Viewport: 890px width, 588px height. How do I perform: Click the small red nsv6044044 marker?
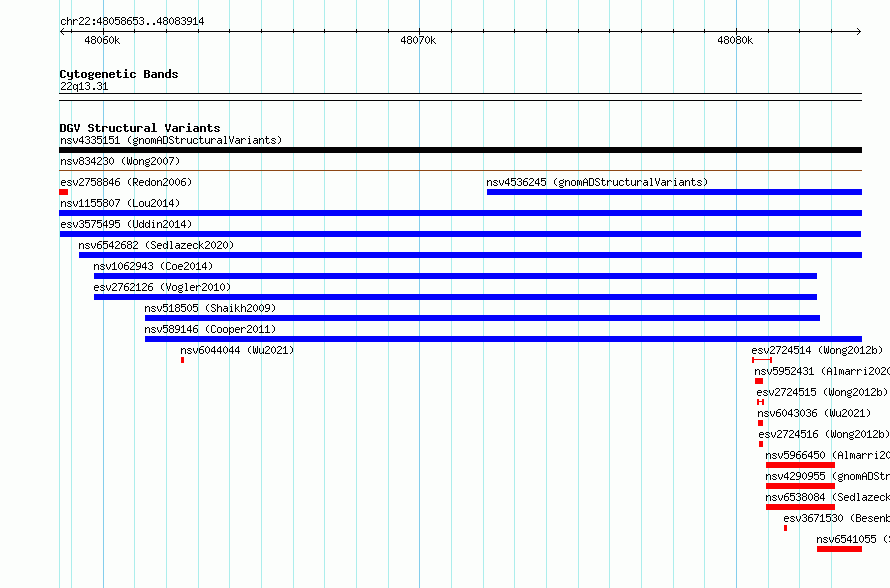182,360
